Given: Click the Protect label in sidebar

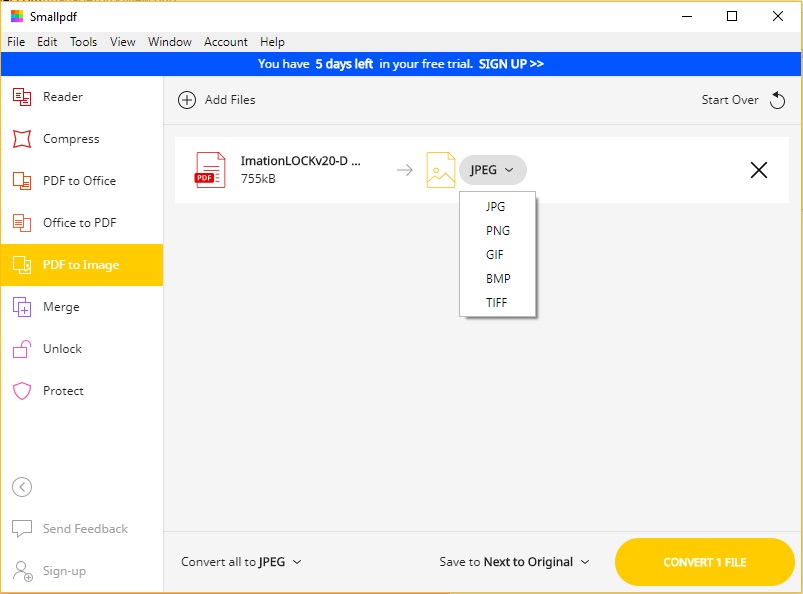Looking at the screenshot, I should [x=63, y=391].
